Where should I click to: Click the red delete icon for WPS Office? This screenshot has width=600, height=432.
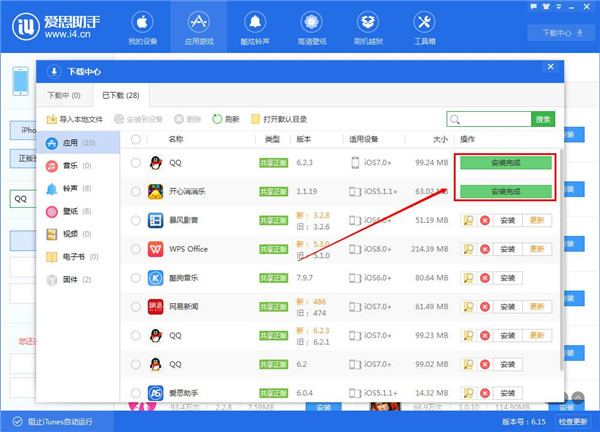485,249
